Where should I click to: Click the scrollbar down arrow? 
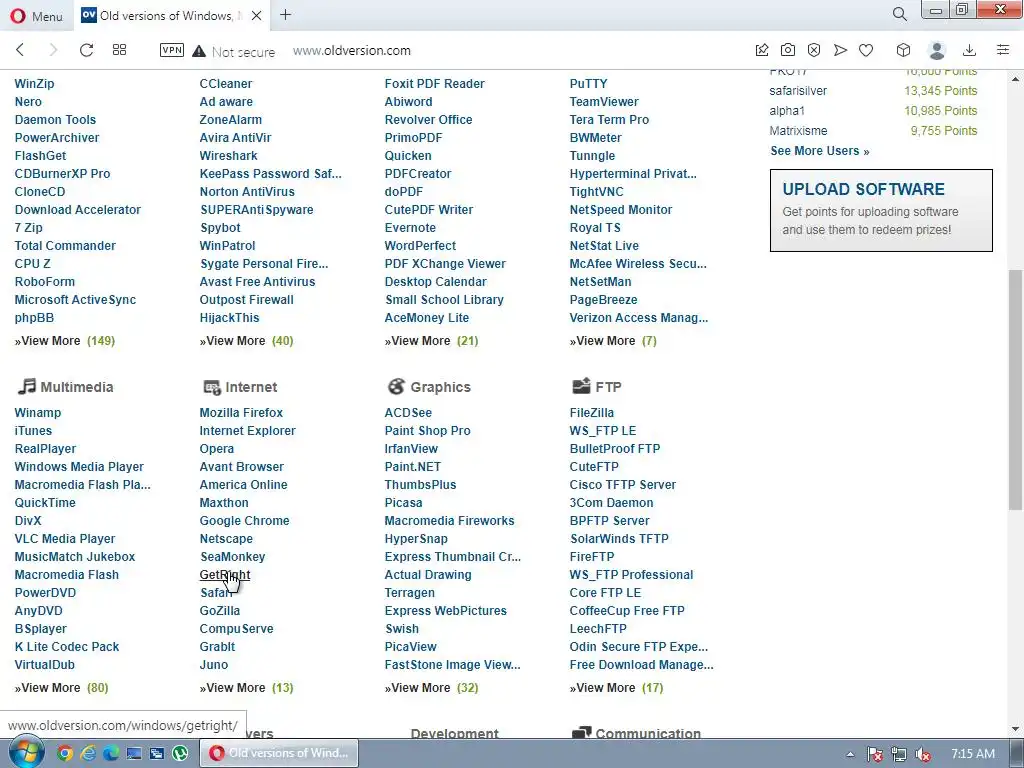point(1015,729)
